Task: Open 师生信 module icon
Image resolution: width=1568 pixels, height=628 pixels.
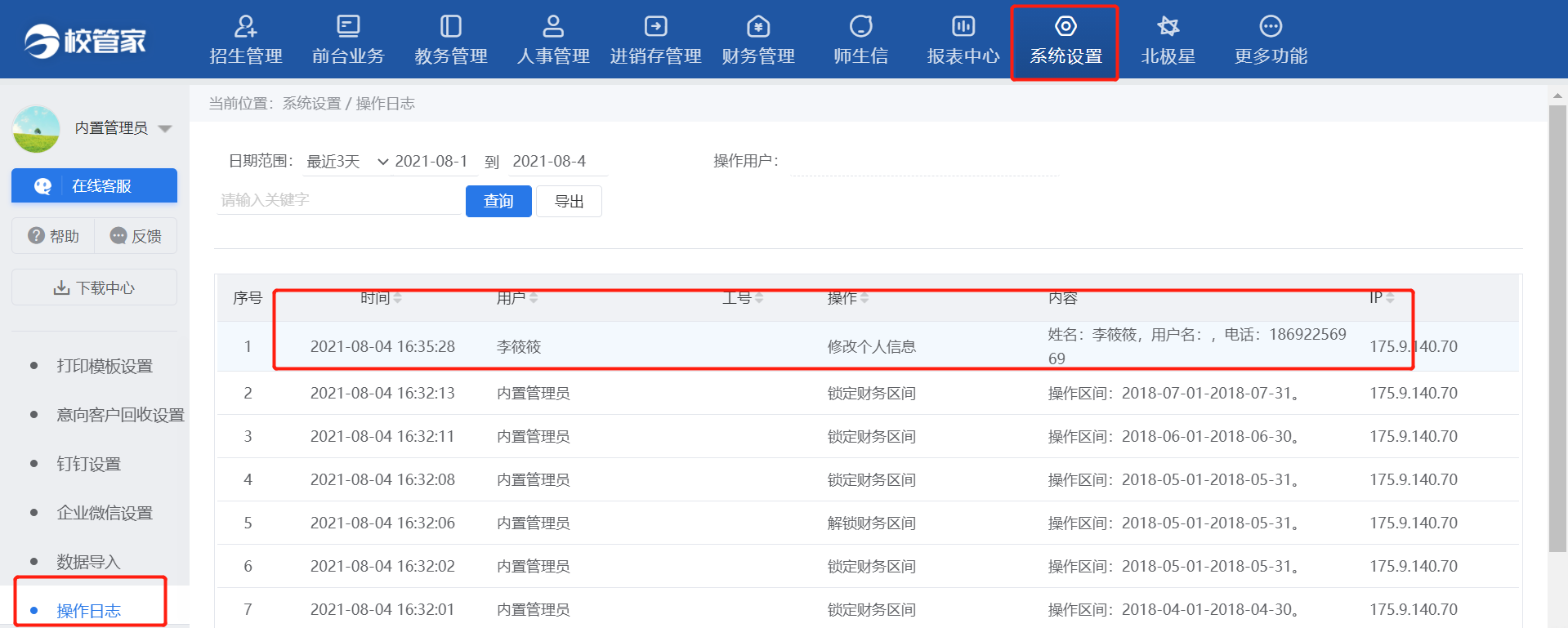Action: (x=860, y=26)
